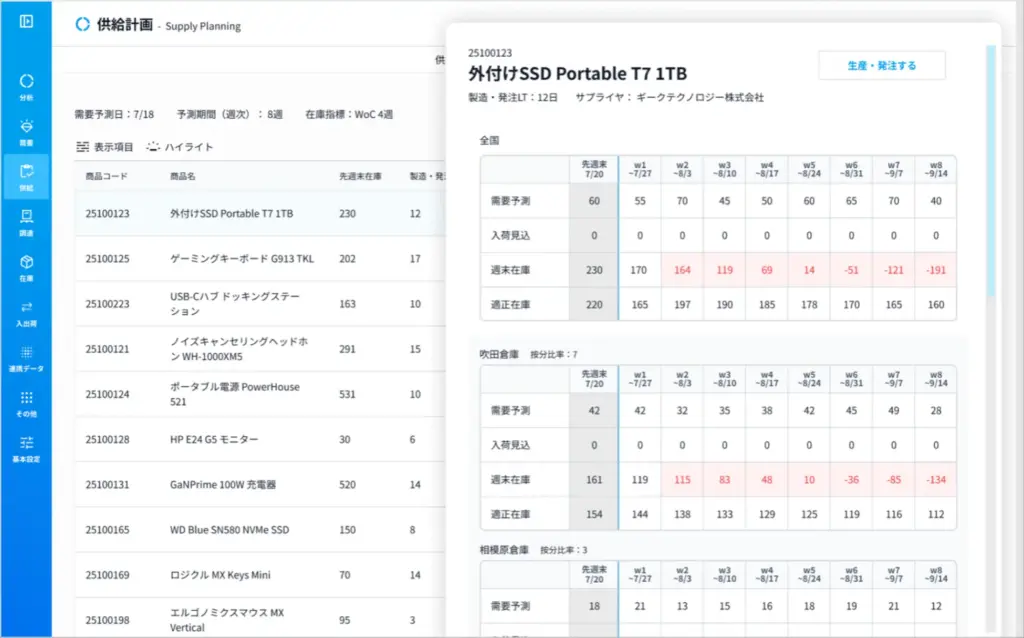Click product title 外付けSSD Portable T7 1TB

click(x=577, y=74)
